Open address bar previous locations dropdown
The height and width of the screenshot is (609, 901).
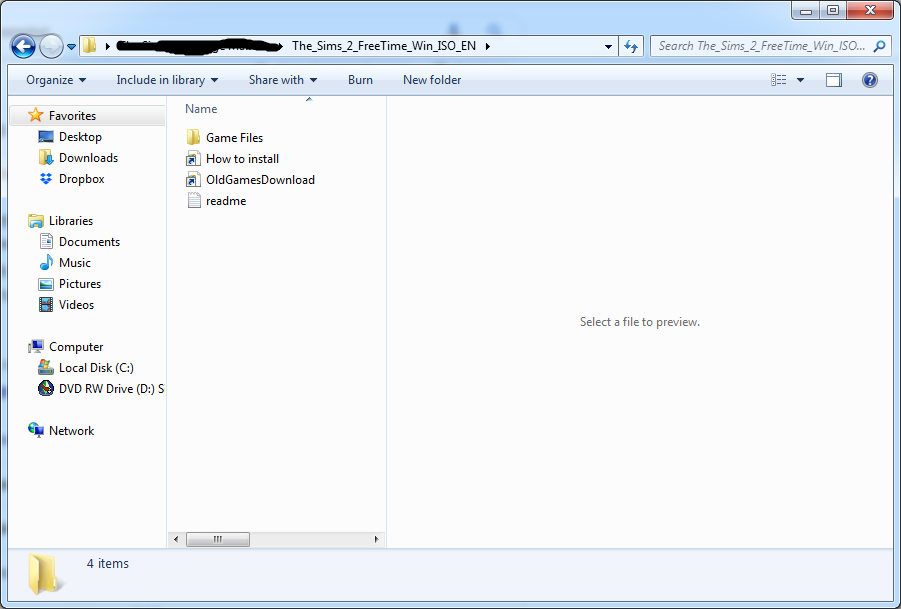click(x=608, y=47)
